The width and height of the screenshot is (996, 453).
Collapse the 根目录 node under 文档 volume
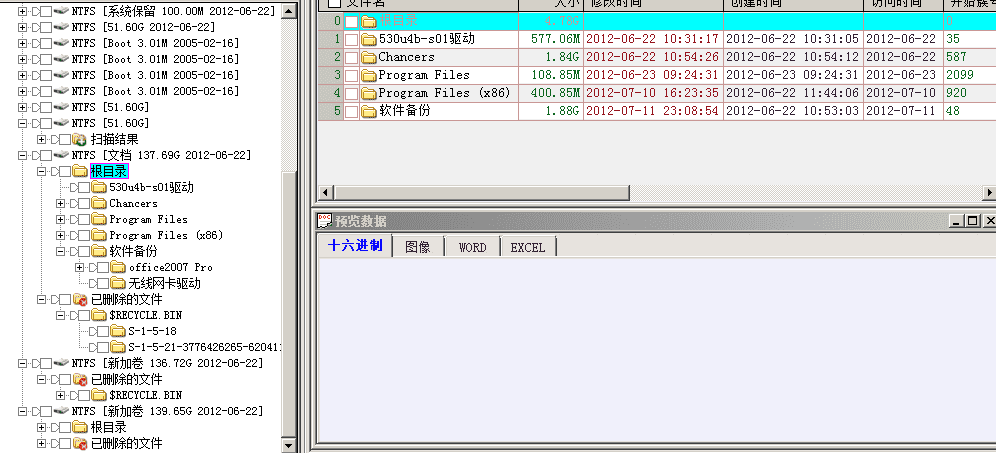(41, 171)
